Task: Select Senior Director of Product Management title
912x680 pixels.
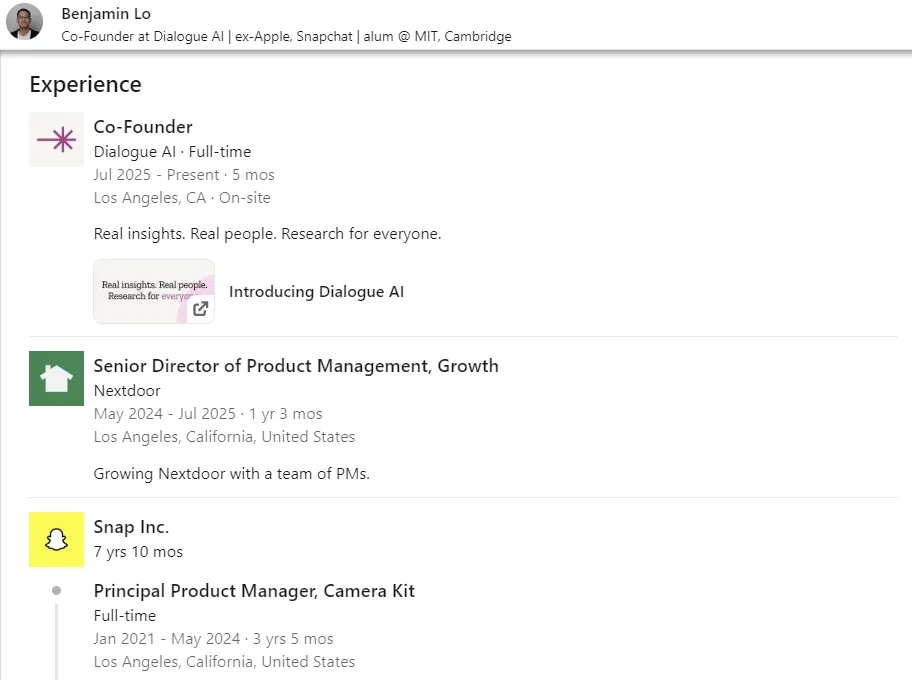Action: tap(295, 366)
